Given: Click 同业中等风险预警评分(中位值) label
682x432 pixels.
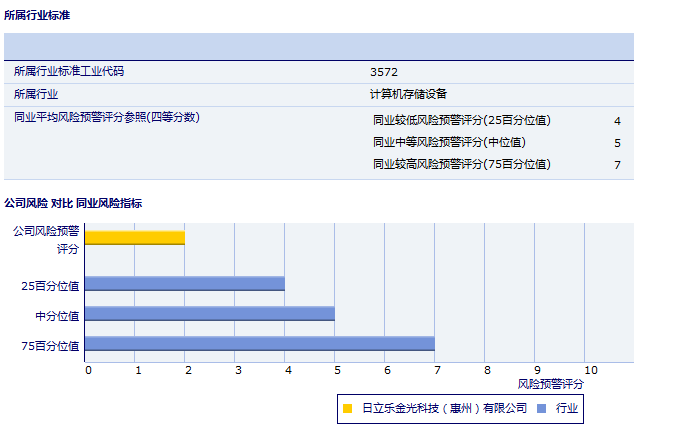Looking at the screenshot, I should coord(449,142).
